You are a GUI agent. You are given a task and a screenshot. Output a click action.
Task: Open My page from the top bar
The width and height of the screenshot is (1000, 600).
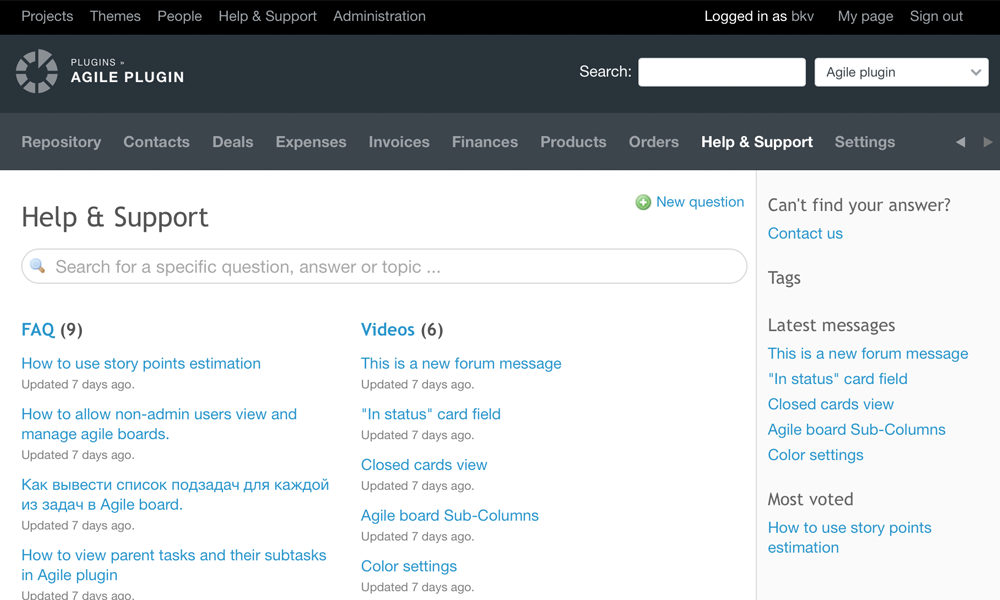point(864,16)
